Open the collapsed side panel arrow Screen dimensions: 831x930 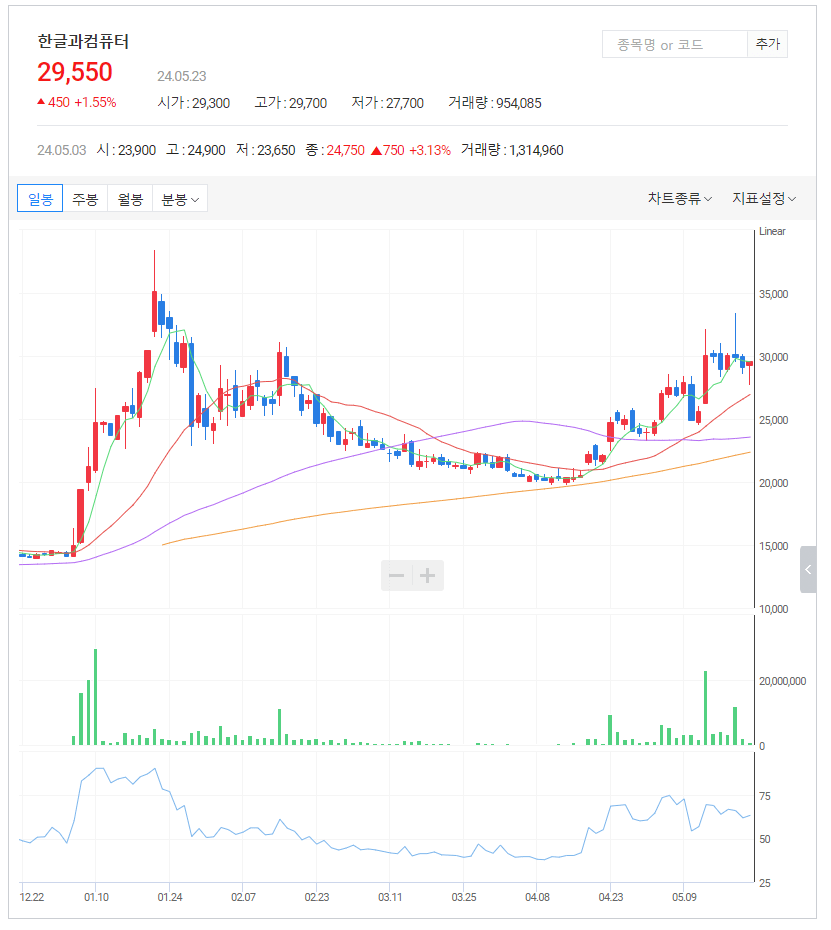click(x=808, y=569)
